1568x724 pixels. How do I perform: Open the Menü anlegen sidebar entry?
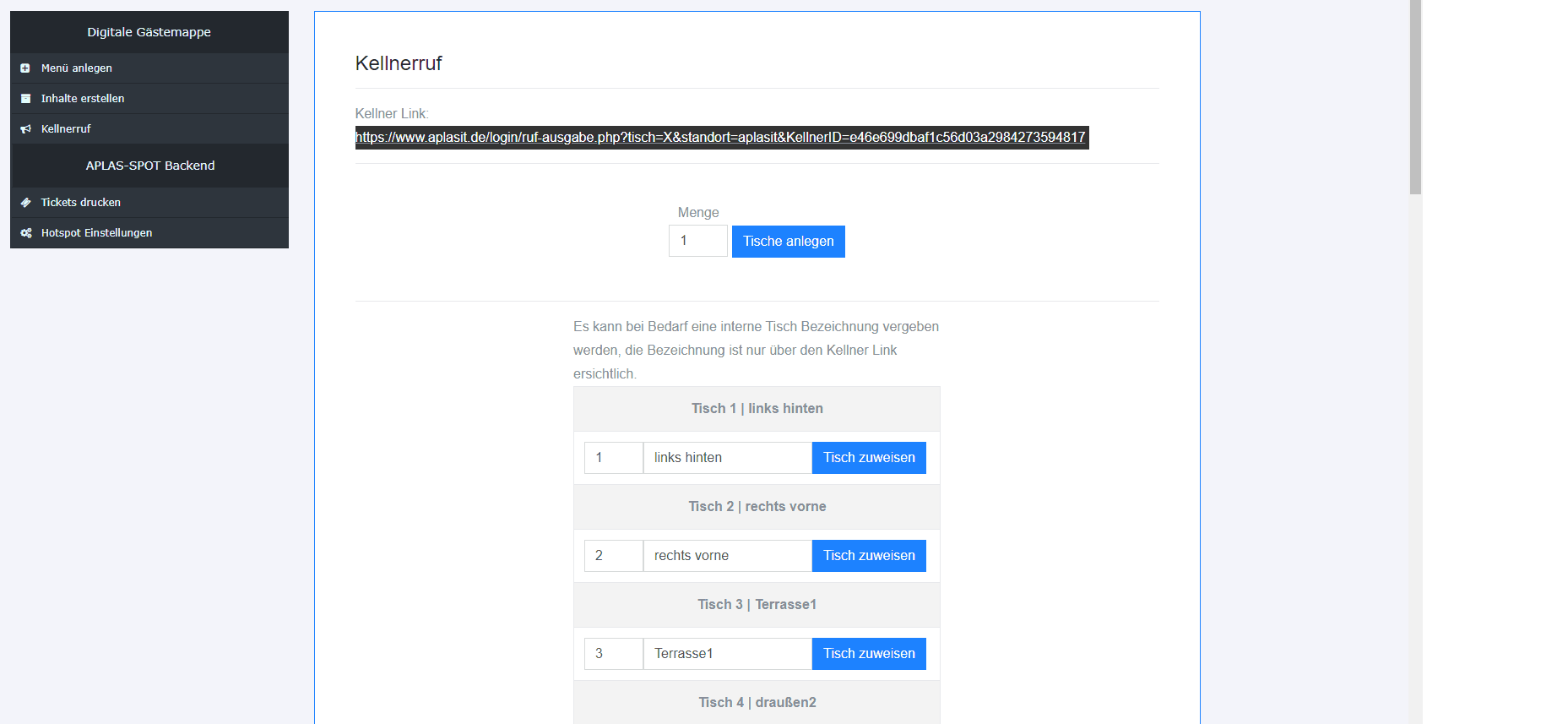[149, 68]
